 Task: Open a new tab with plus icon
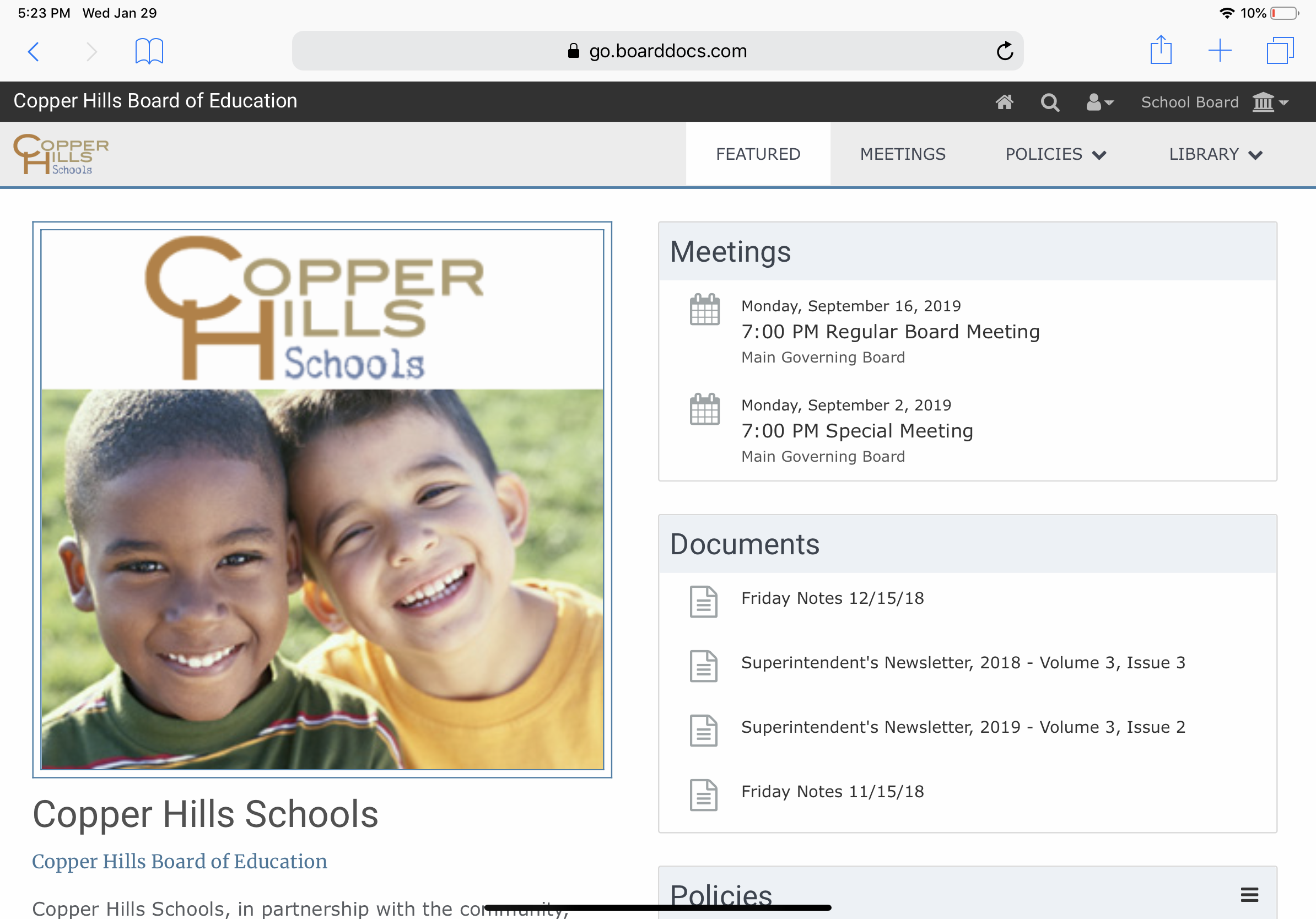[x=1220, y=51]
